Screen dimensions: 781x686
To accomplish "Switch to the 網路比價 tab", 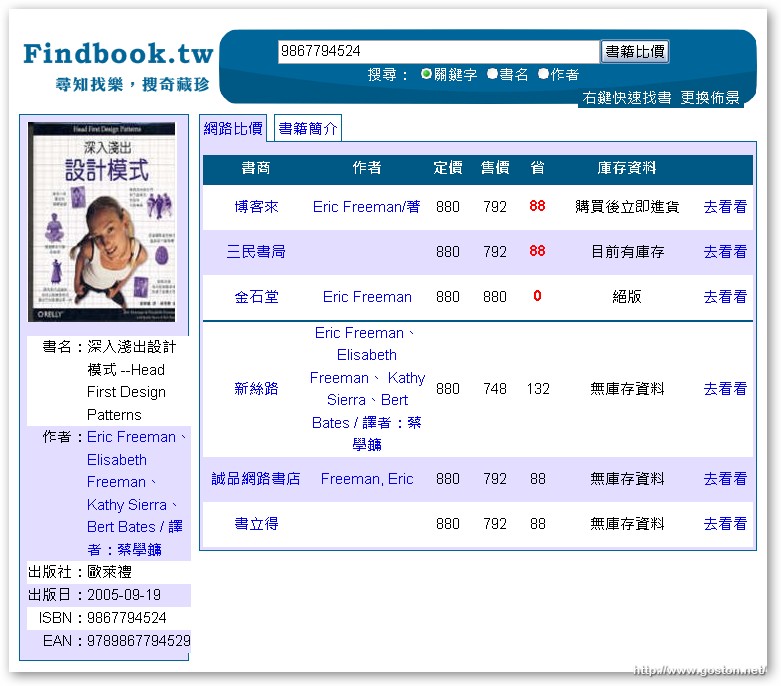I will (233, 129).
